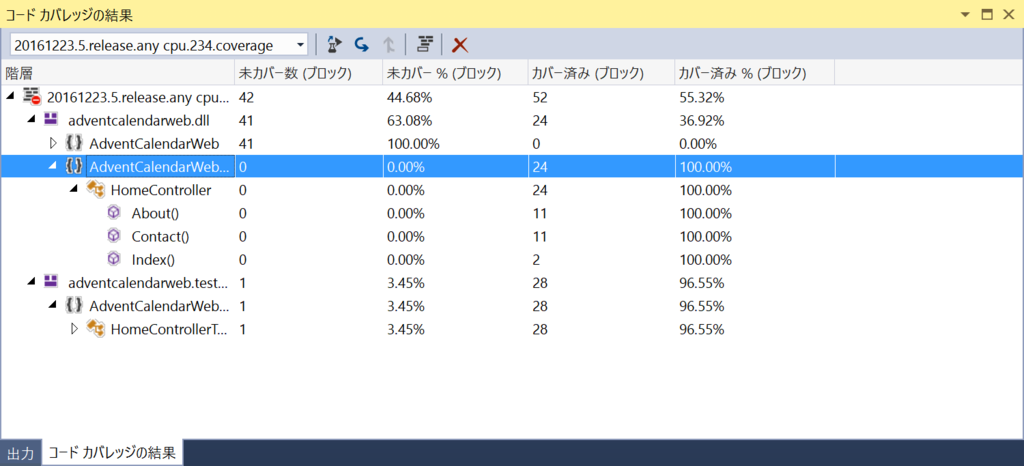Click the 96.55% value in the HomeControllerT... row
Viewport: 1024px width, 466px height.
(x=701, y=329)
